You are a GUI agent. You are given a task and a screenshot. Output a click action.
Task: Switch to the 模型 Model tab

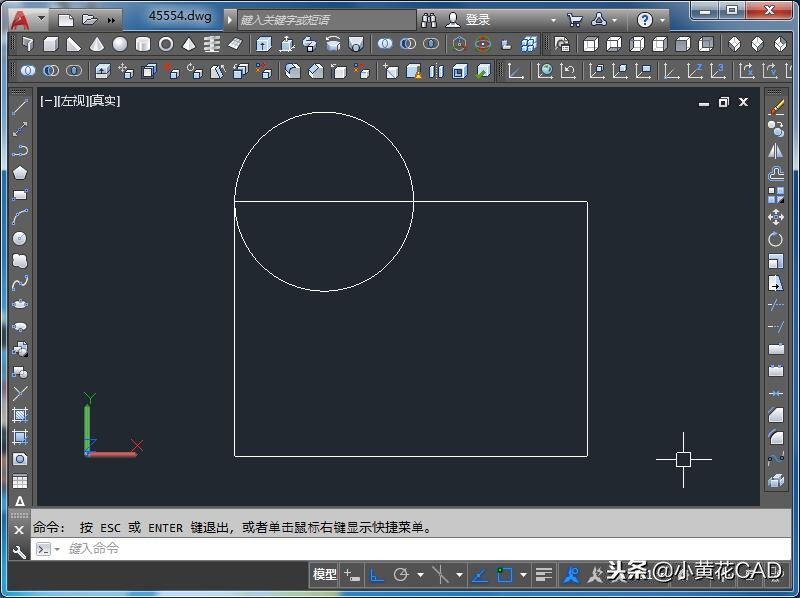tap(325, 575)
